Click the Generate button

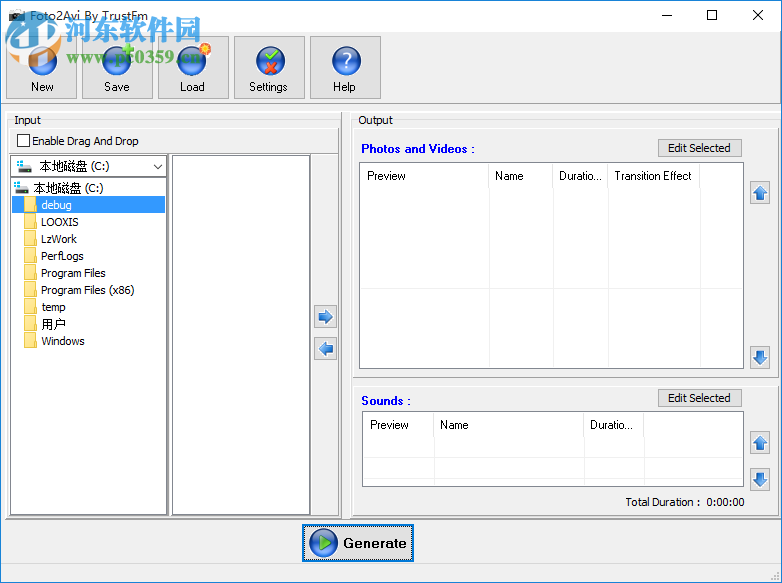pos(358,543)
